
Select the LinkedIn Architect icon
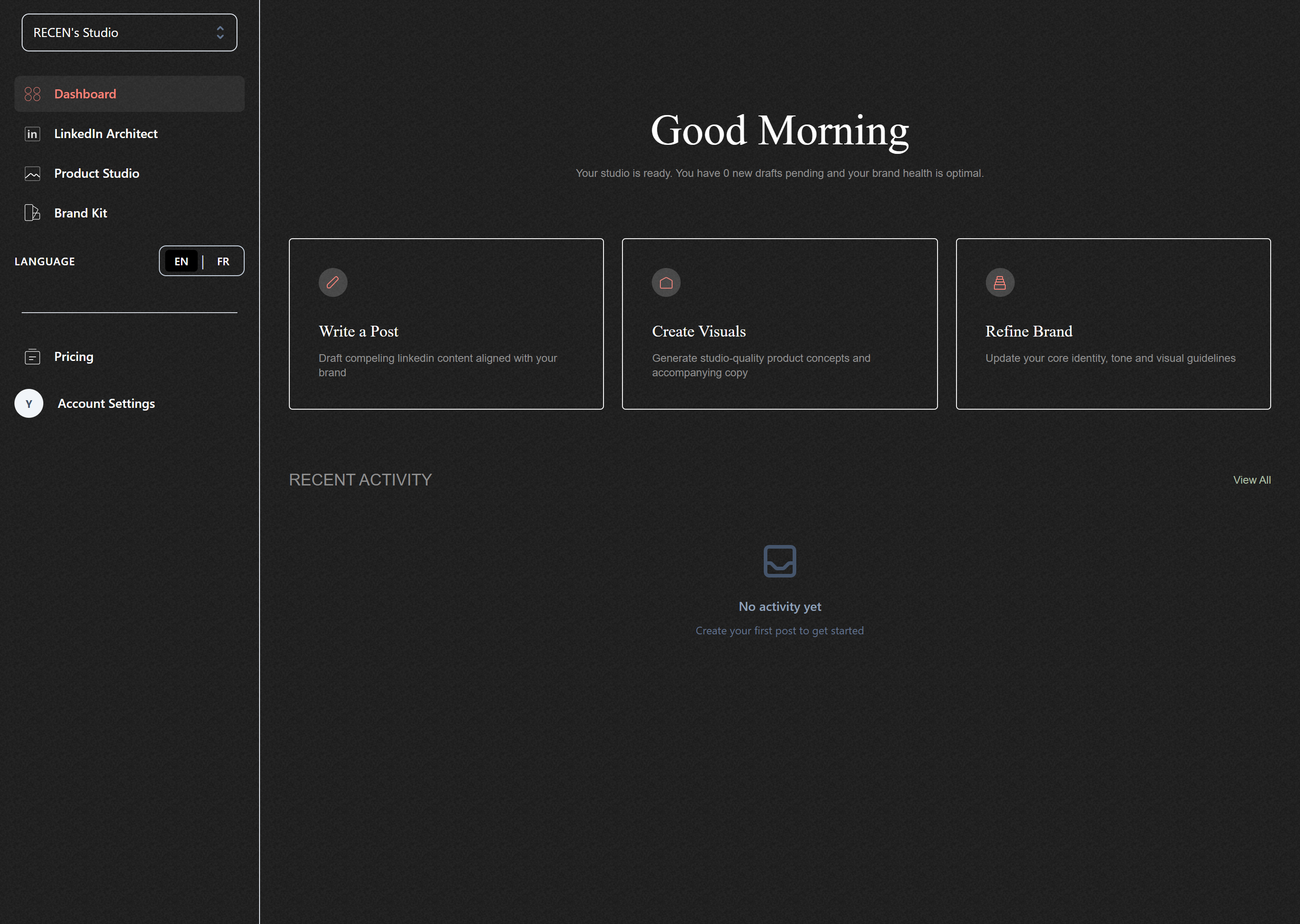pos(32,134)
